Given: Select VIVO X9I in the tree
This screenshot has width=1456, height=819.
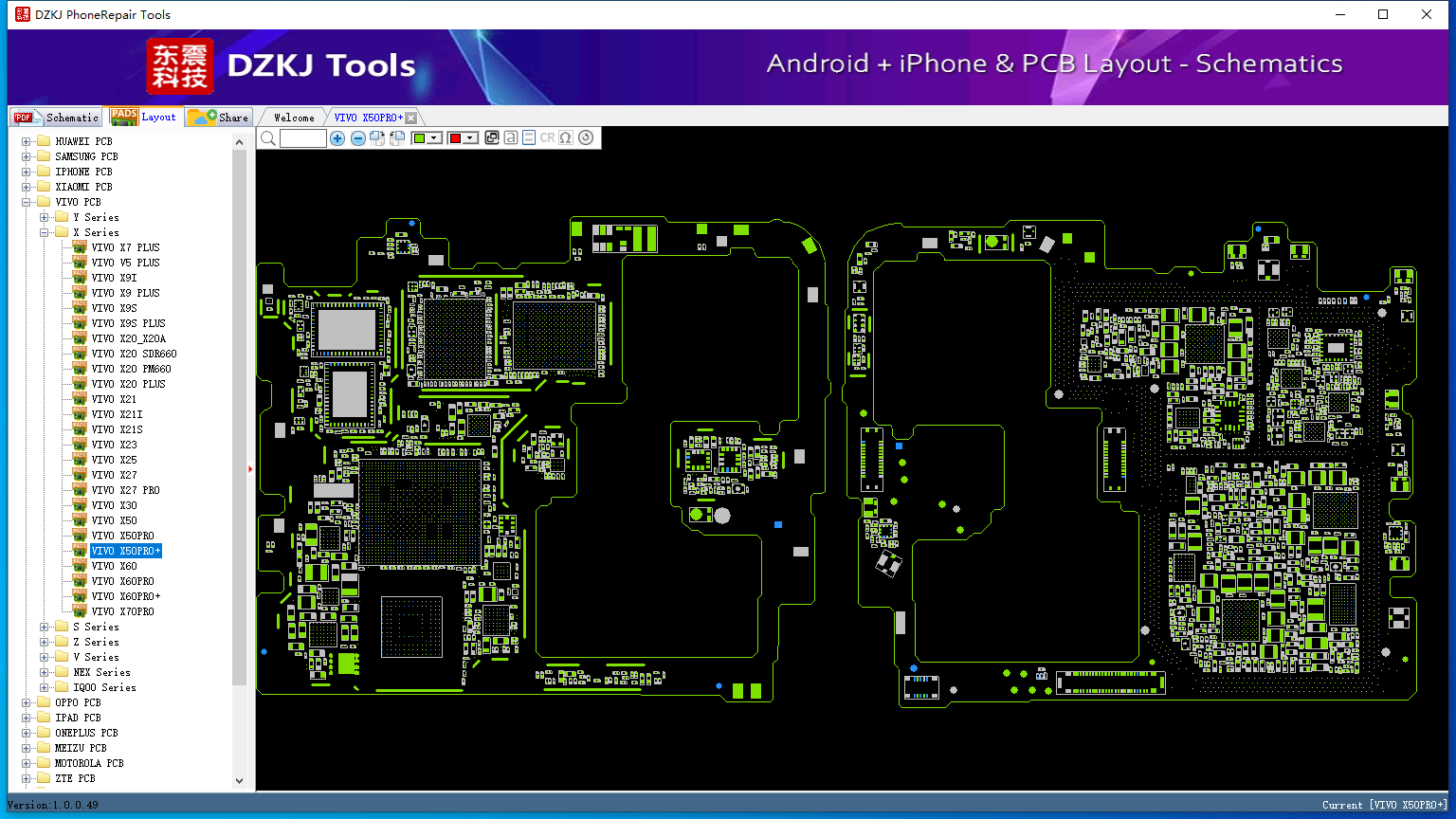Looking at the screenshot, I should tap(114, 278).
